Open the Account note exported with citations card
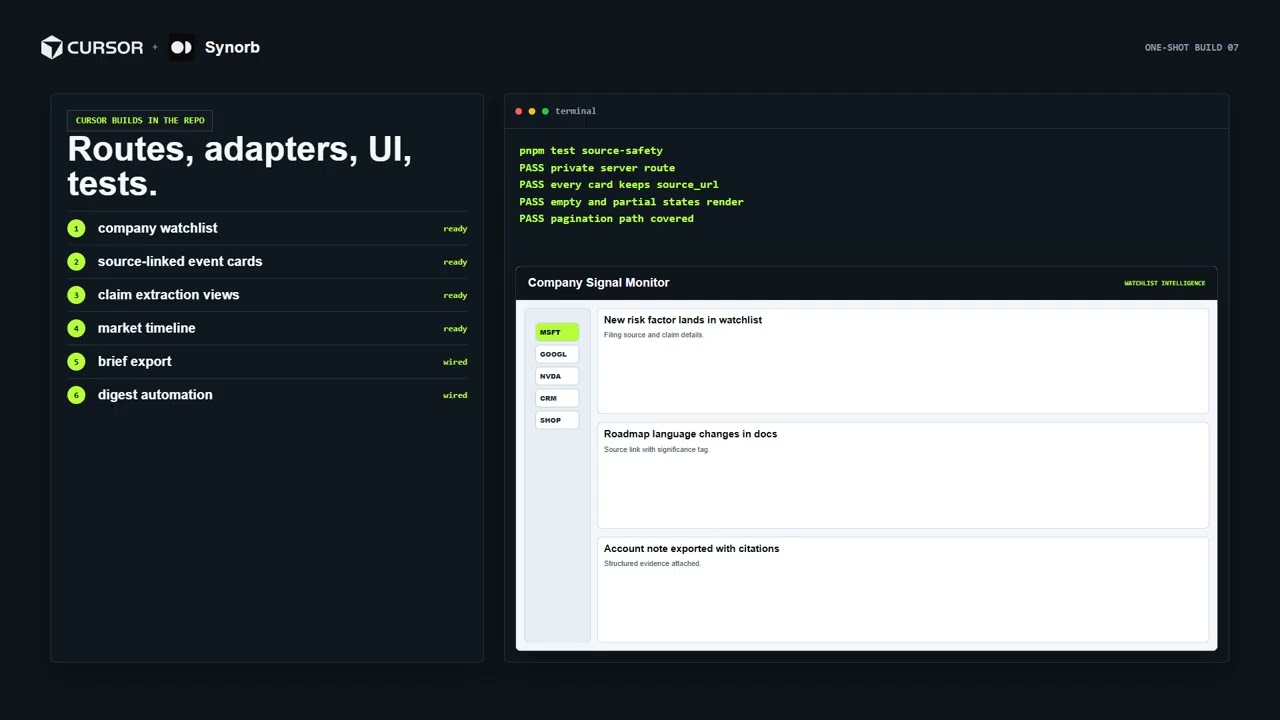 [903, 589]
